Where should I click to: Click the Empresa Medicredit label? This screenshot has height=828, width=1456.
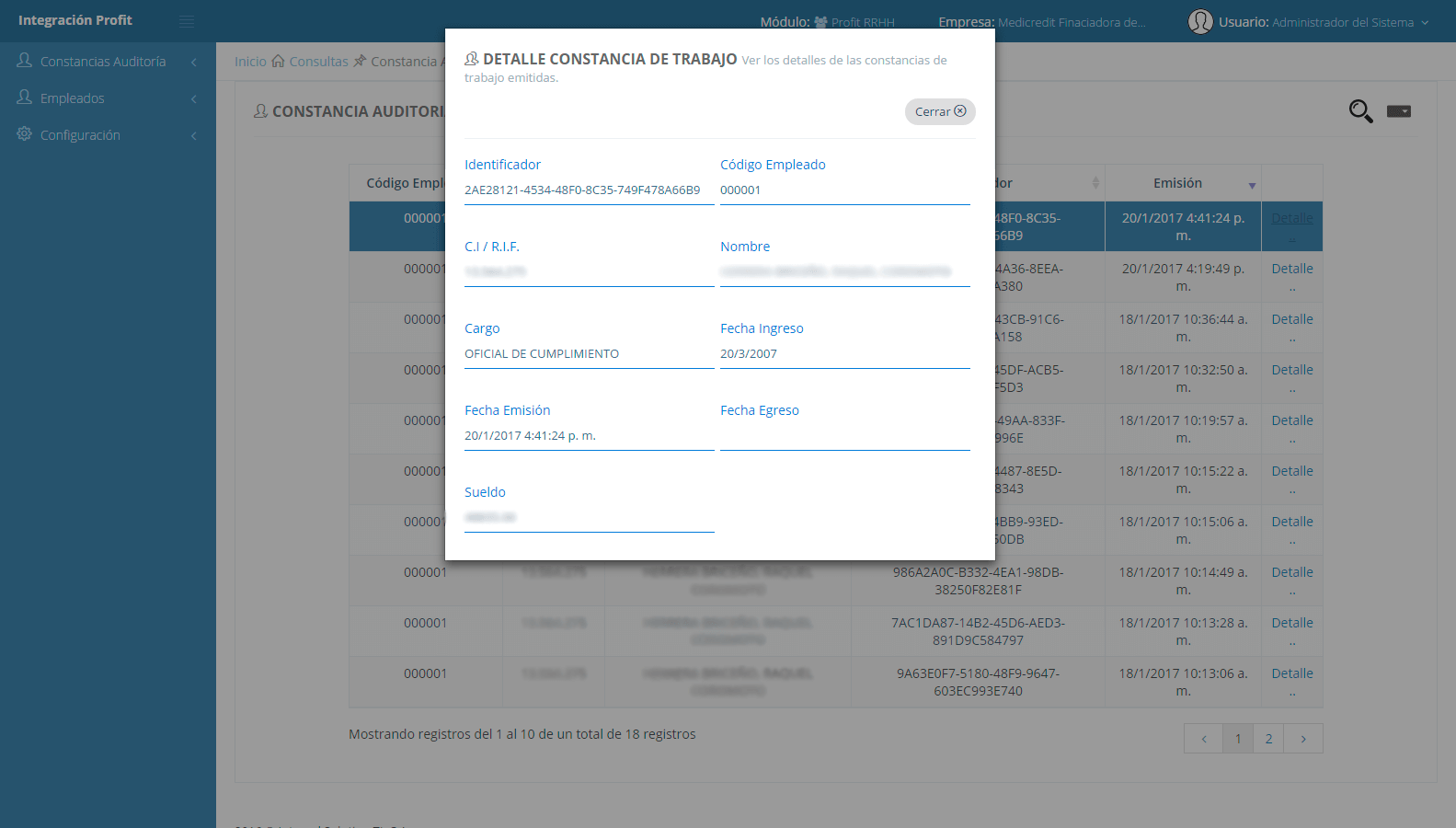(x=1042, y=22)
